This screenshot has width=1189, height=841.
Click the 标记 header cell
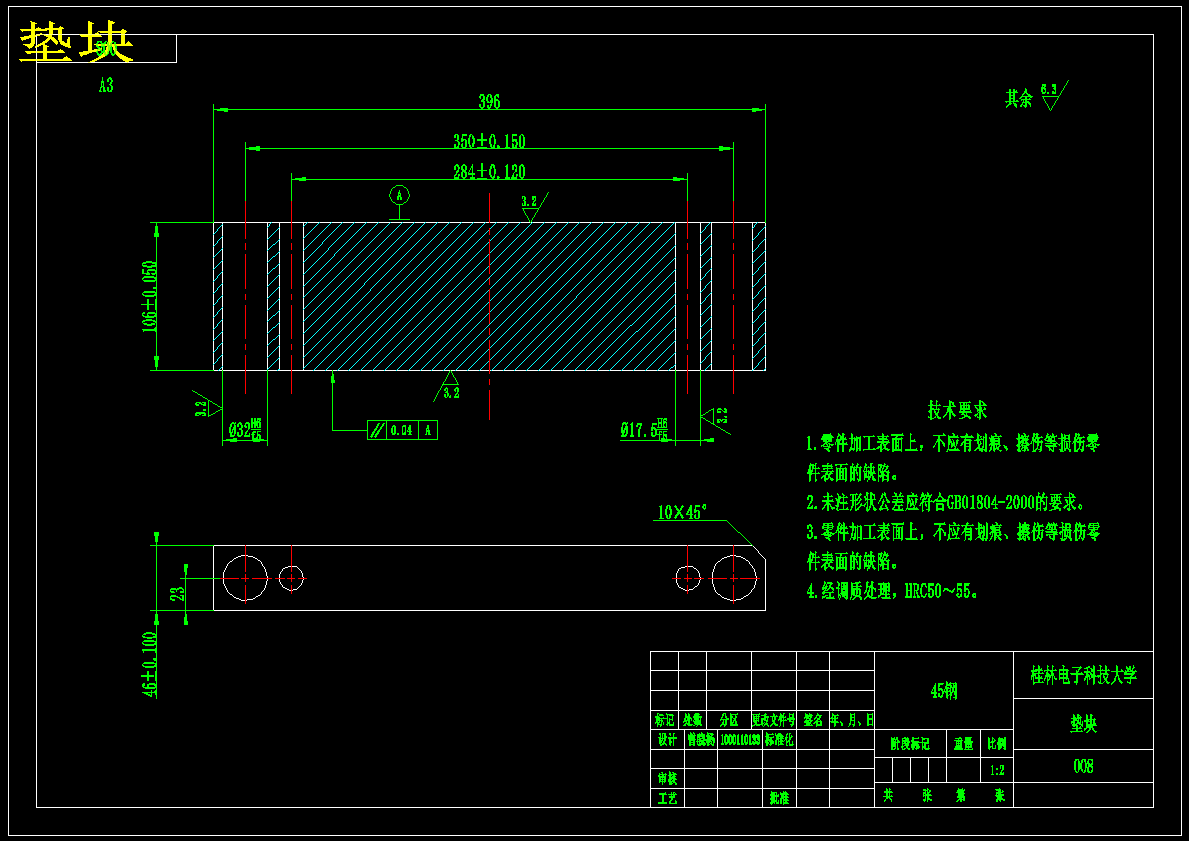(x=664, y=720)
